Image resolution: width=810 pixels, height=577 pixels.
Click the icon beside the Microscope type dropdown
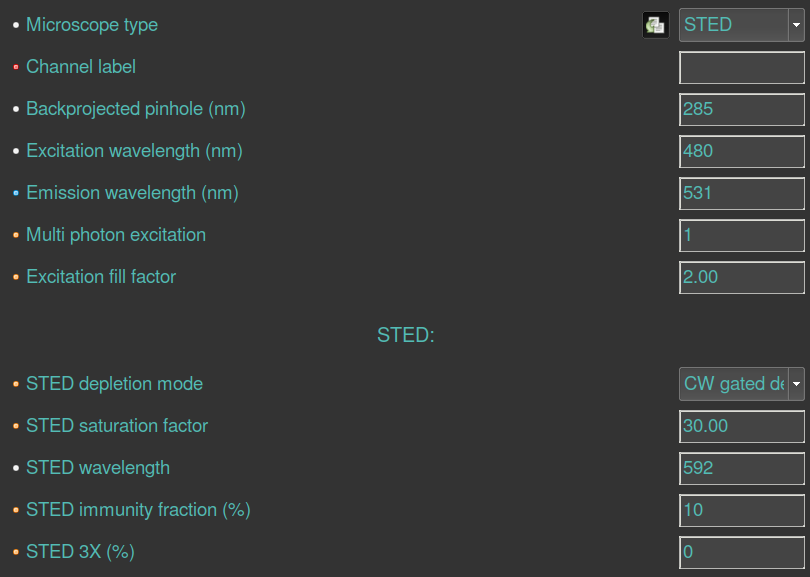coord(655,25)
